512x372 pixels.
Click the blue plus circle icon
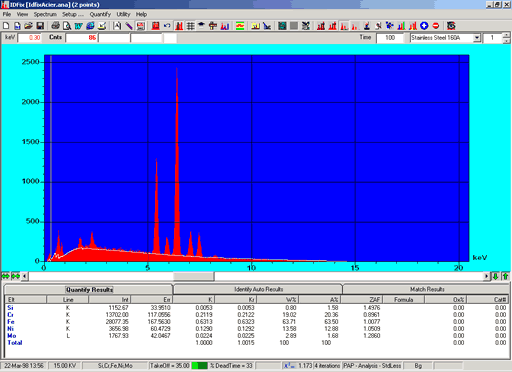pos(424,26)
